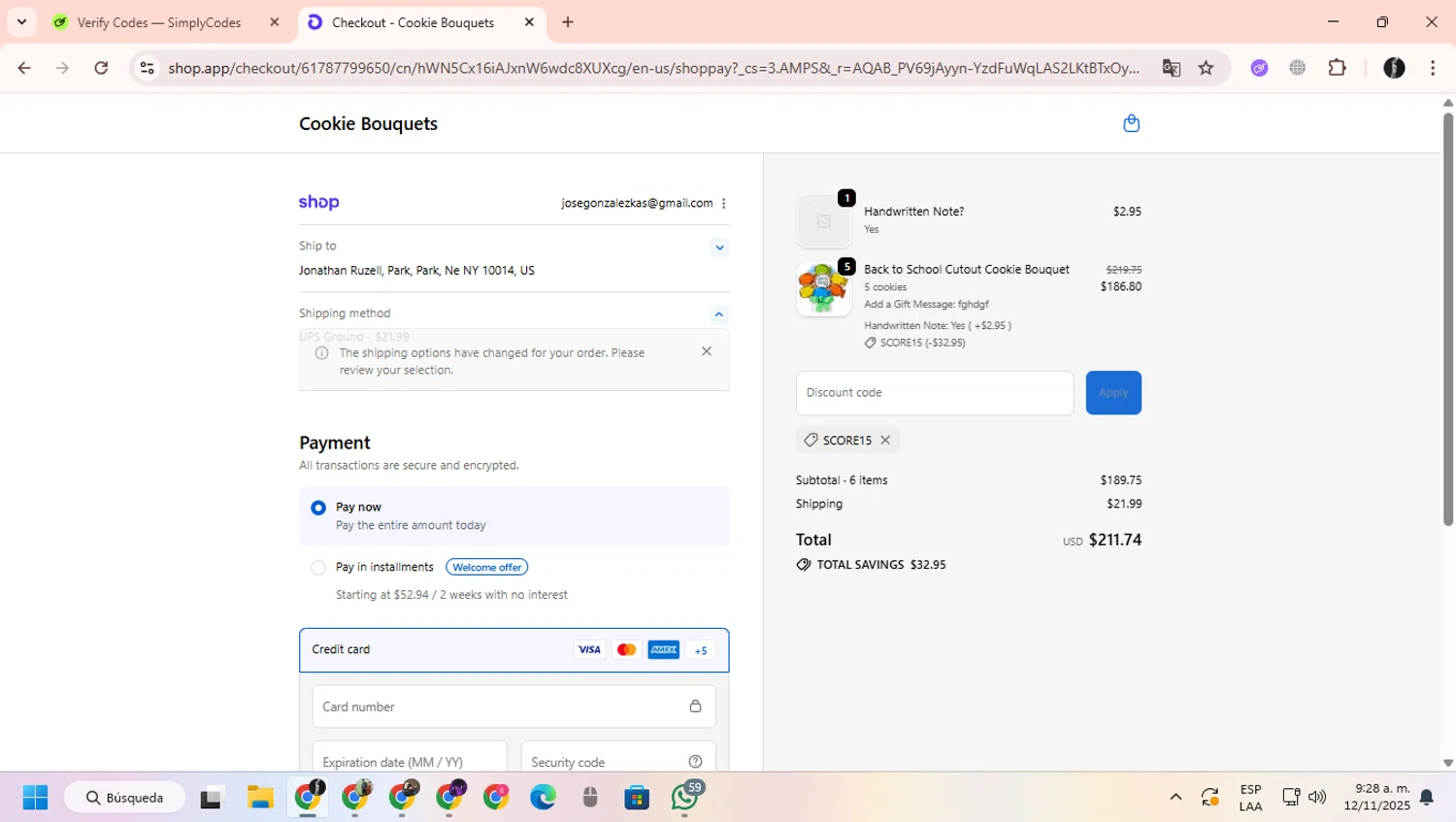This screenshot has height=822, width=1456.
Task: Open the Extensions puzzle menu
Action: point(1338,68)
